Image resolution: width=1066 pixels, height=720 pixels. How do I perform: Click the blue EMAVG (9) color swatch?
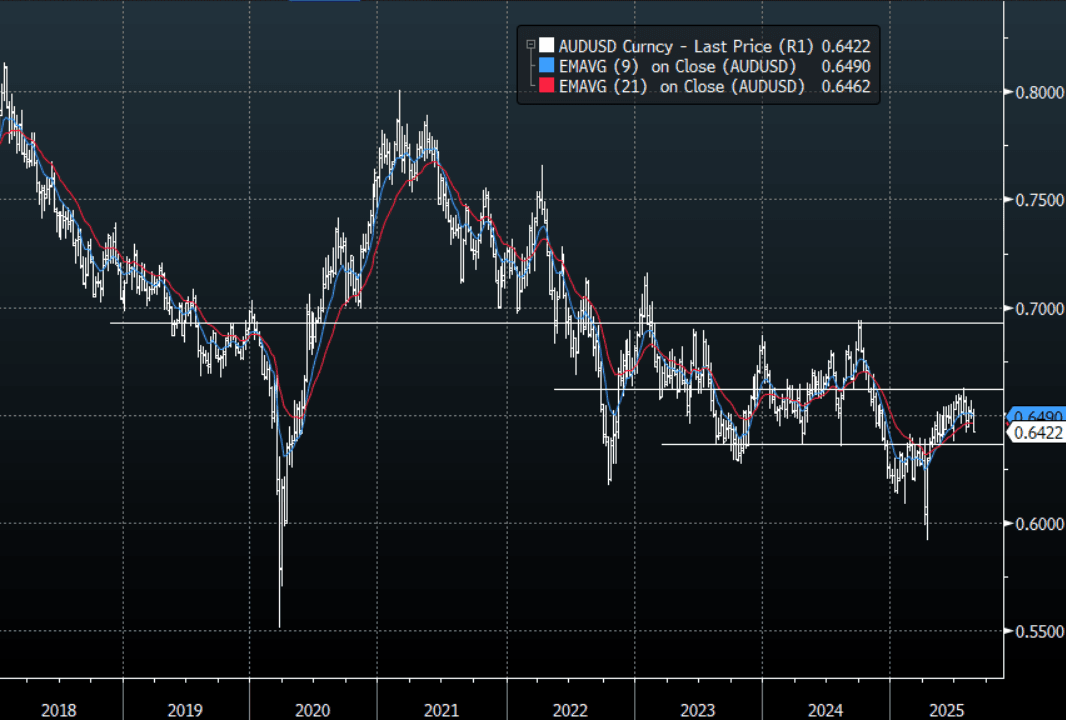click(547, 66)
